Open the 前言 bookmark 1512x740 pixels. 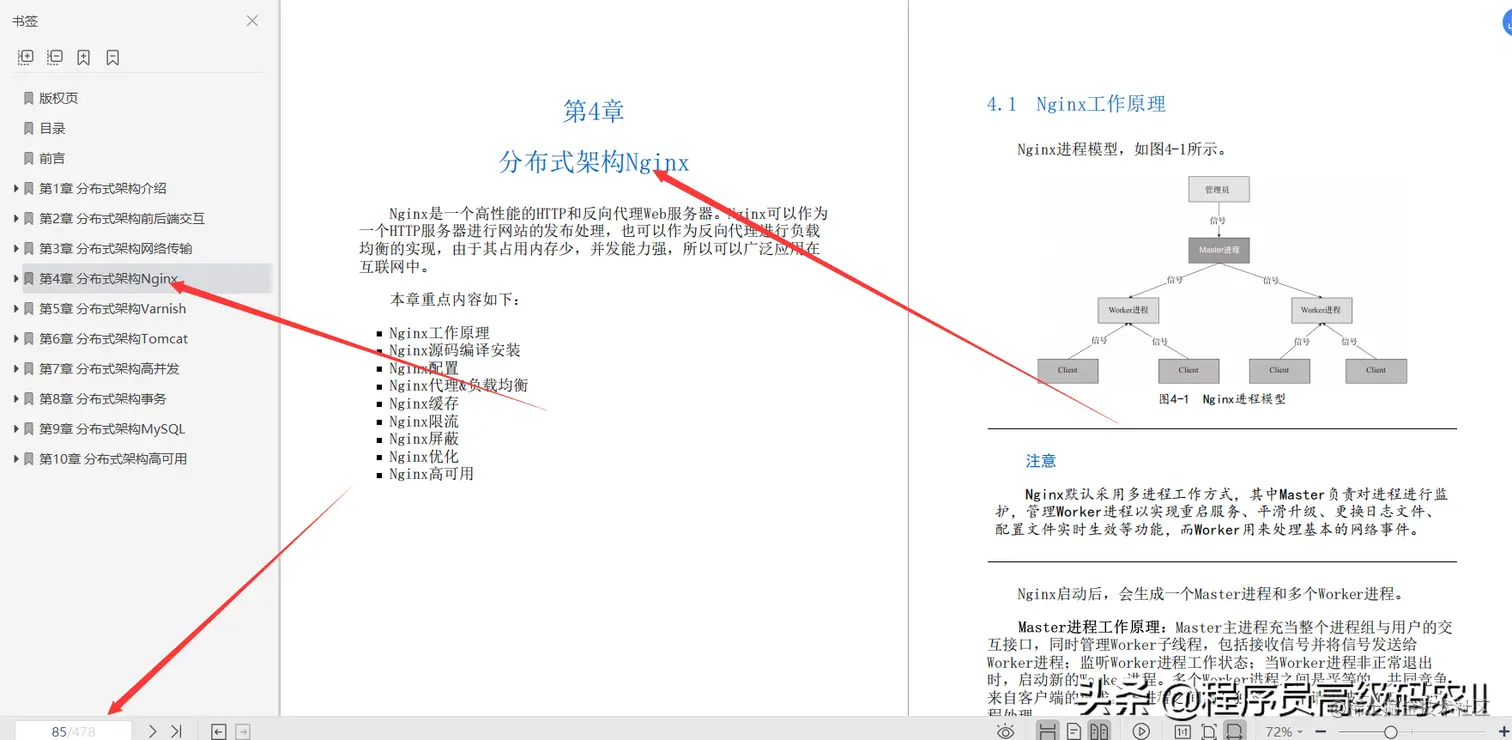point(52,158)
